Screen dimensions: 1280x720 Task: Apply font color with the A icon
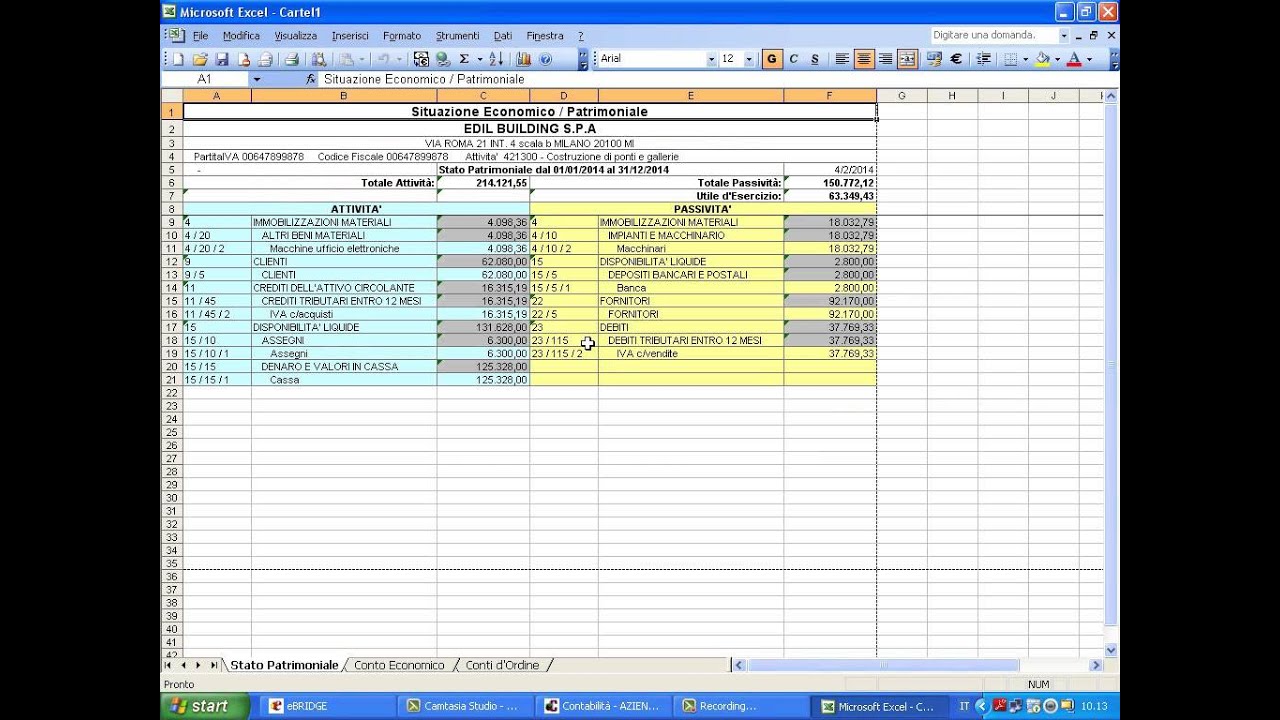(x=1074, y=59)
